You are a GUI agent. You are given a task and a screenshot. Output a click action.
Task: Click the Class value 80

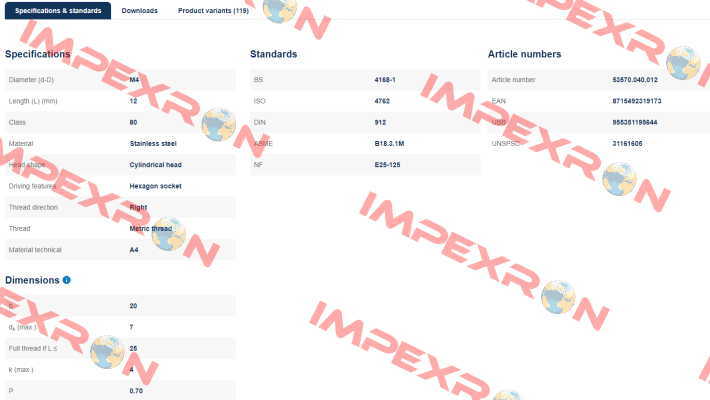[x=133, y=122]
